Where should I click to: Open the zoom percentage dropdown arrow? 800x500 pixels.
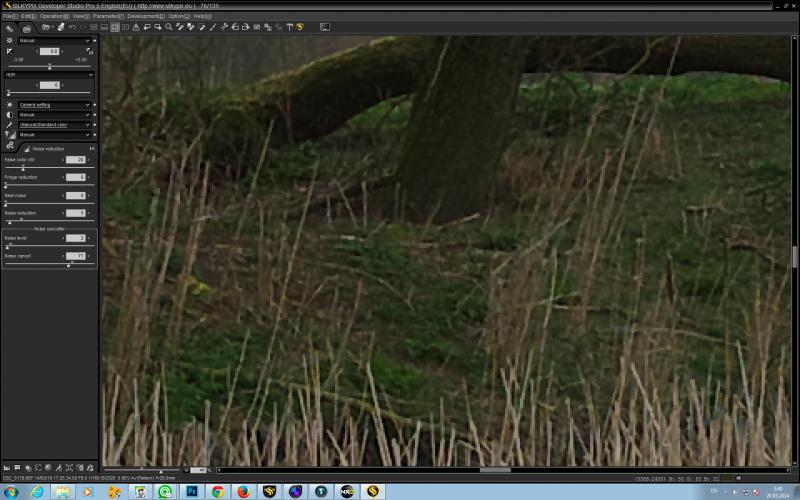[x=186, y=470]
